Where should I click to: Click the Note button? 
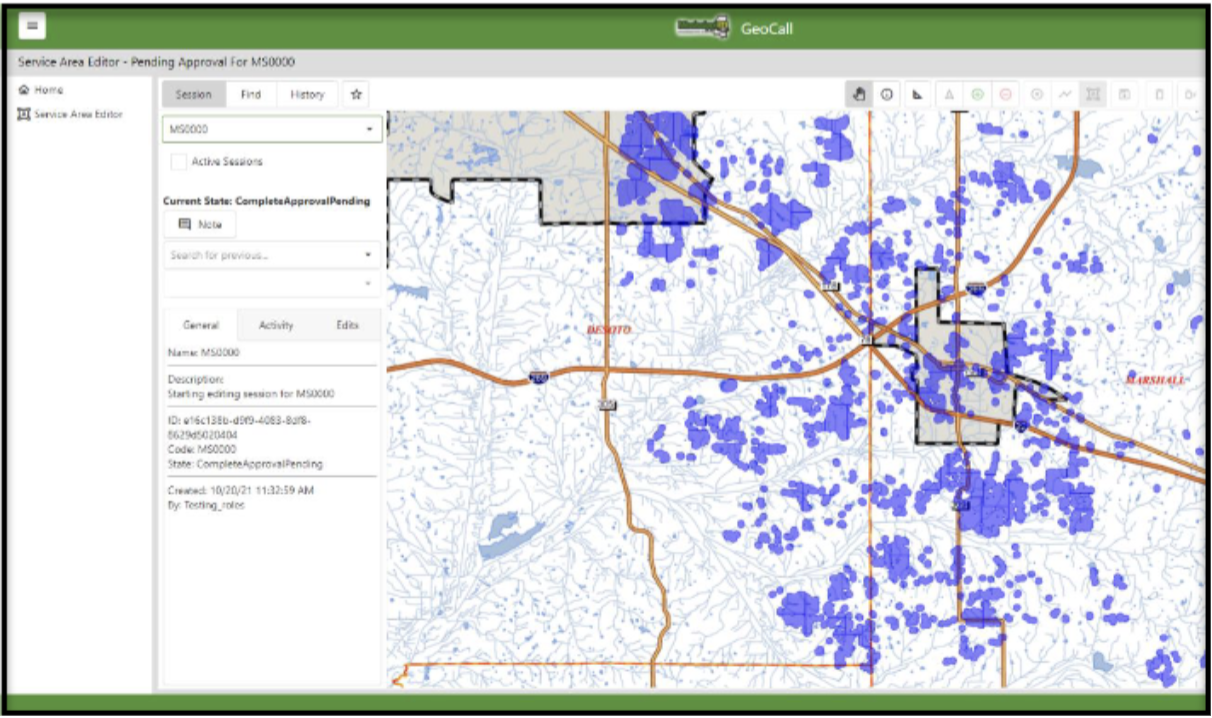(200, 225)
